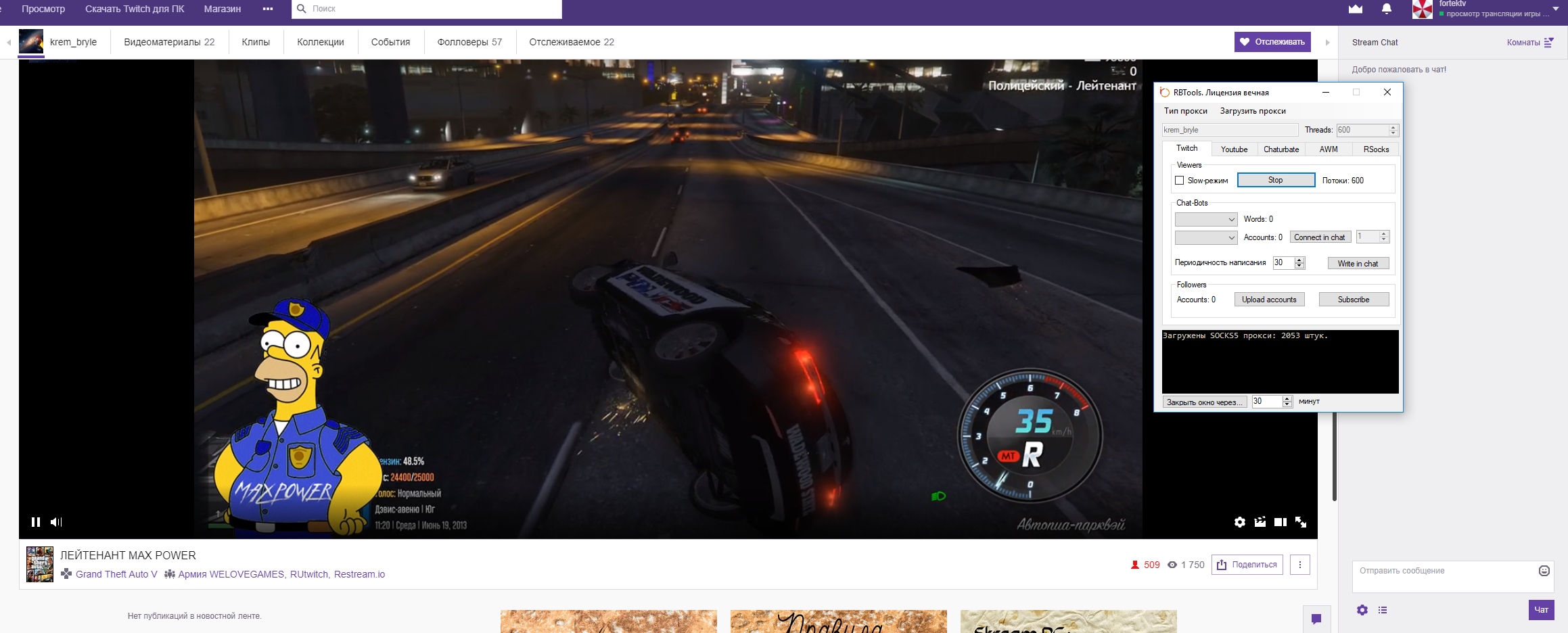
Task: Open the emote picker in chat input
Action: pos(1544,571)
